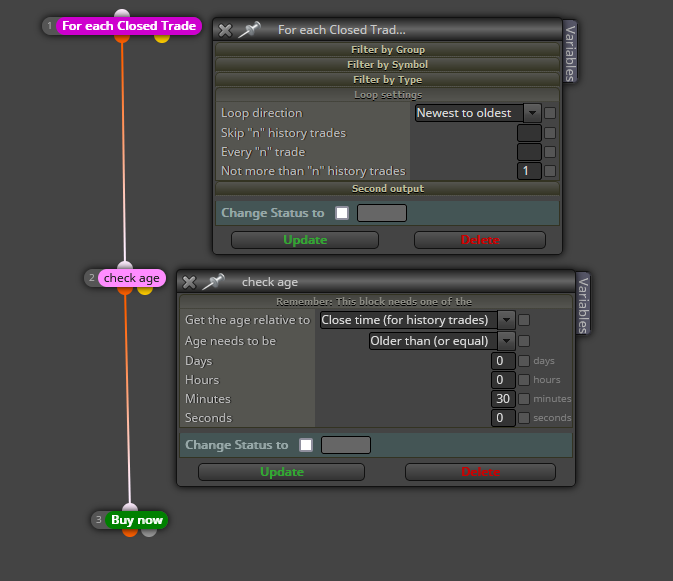Image resolution: width=673 pixels, height=581 pixels.
Task: Close the For each Closed Trade panel
Action: coord(225,30)
